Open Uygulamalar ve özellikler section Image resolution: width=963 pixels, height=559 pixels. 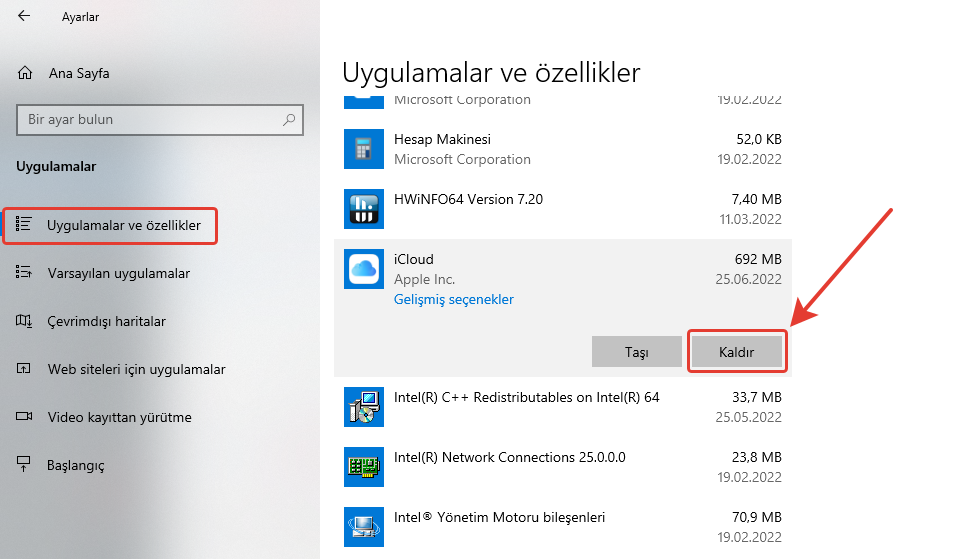[x=123, y=226]
